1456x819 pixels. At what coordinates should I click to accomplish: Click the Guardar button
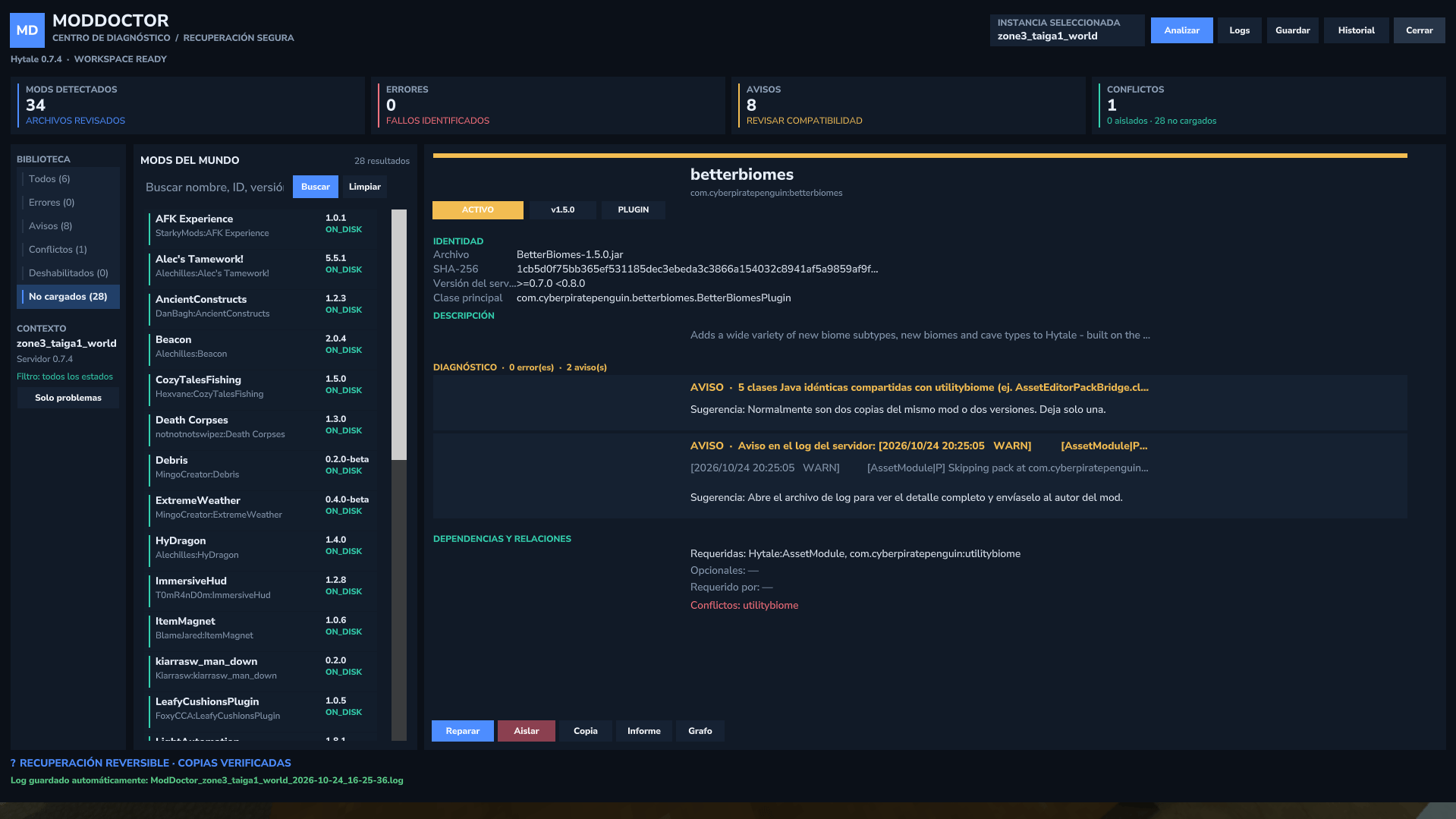(1292, 30)
